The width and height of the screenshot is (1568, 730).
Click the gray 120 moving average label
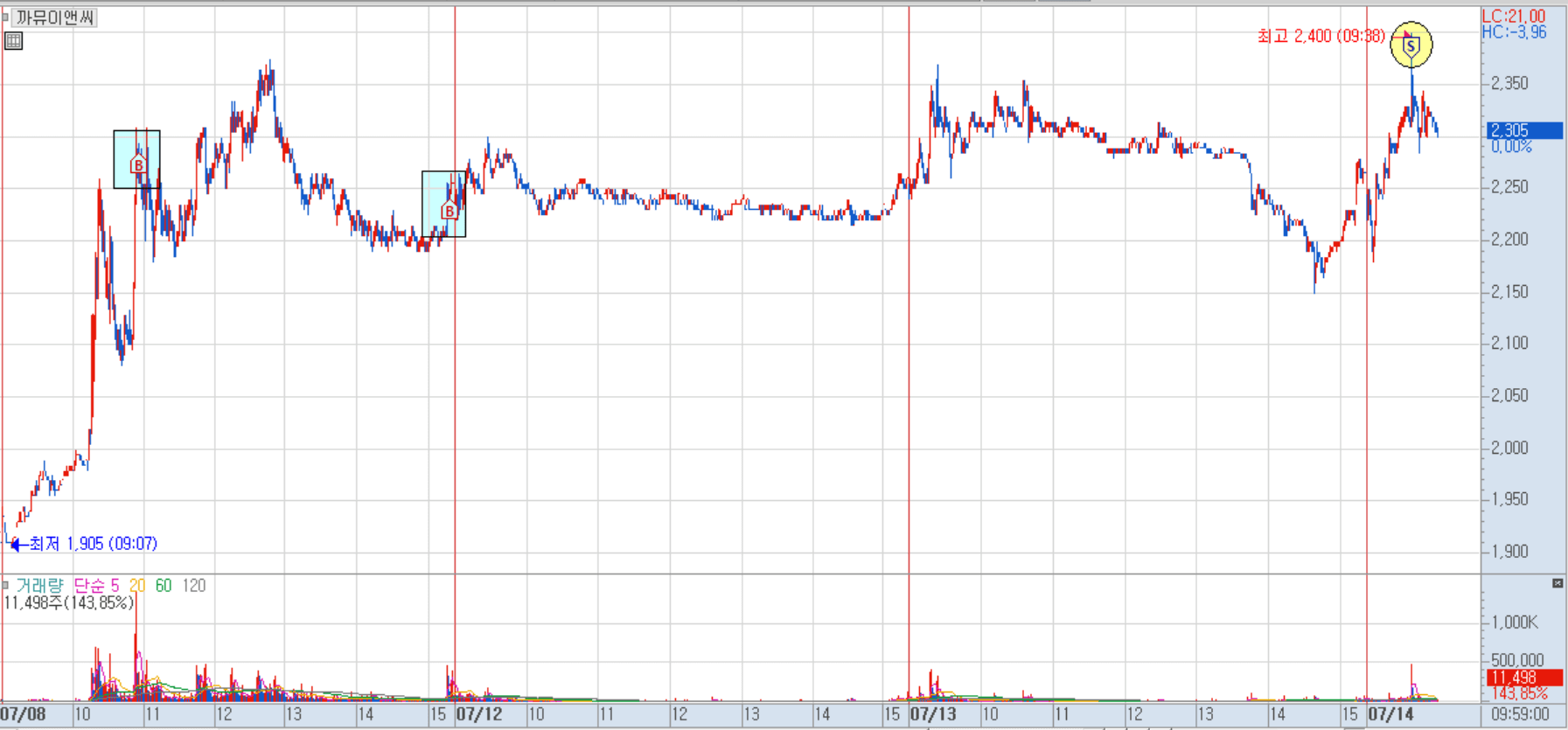click(194, 586)
